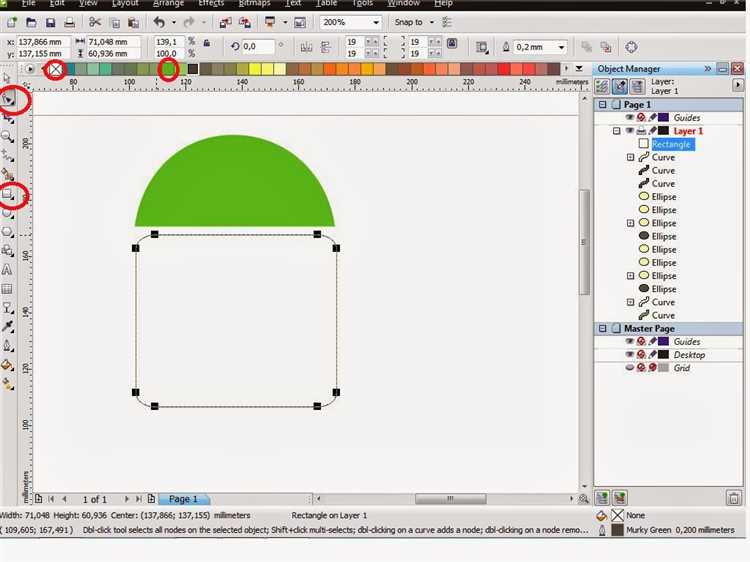Toggle lock ratio padlock
750x562 pixels.
pos(207,43)
